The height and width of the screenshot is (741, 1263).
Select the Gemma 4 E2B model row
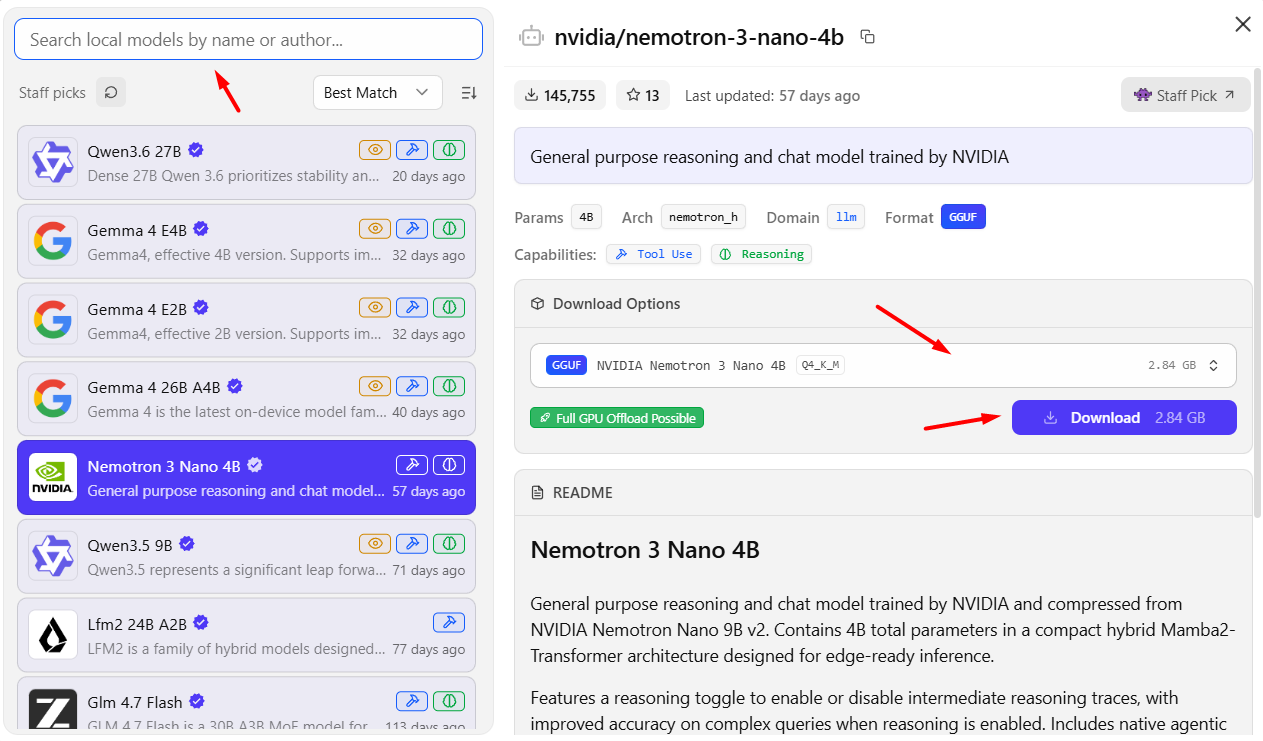[246, 320]
